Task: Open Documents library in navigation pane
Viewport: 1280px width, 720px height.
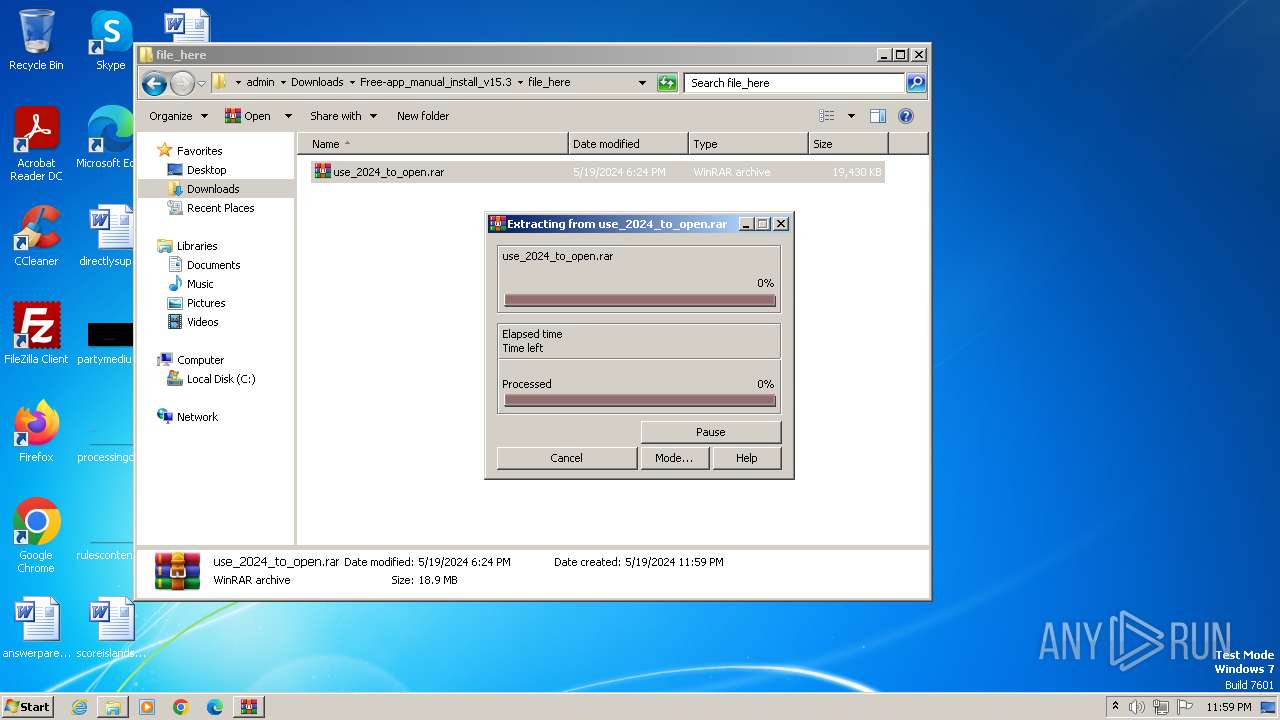Action: tap(213, 265)
